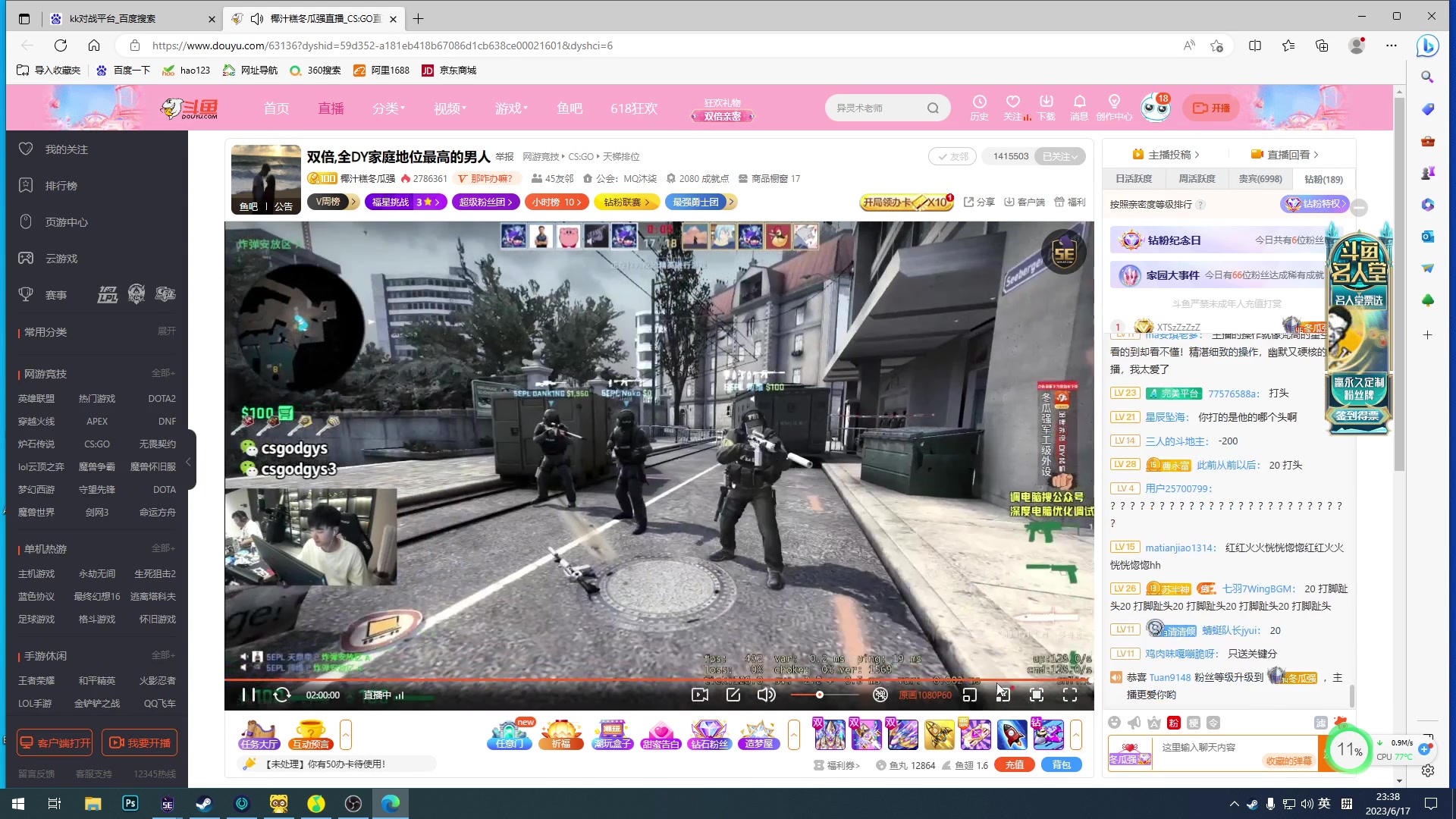Switch to the 钻粉(189) tab
The width and height of the screenshot is (1456, 819).
click(1323, 178)
